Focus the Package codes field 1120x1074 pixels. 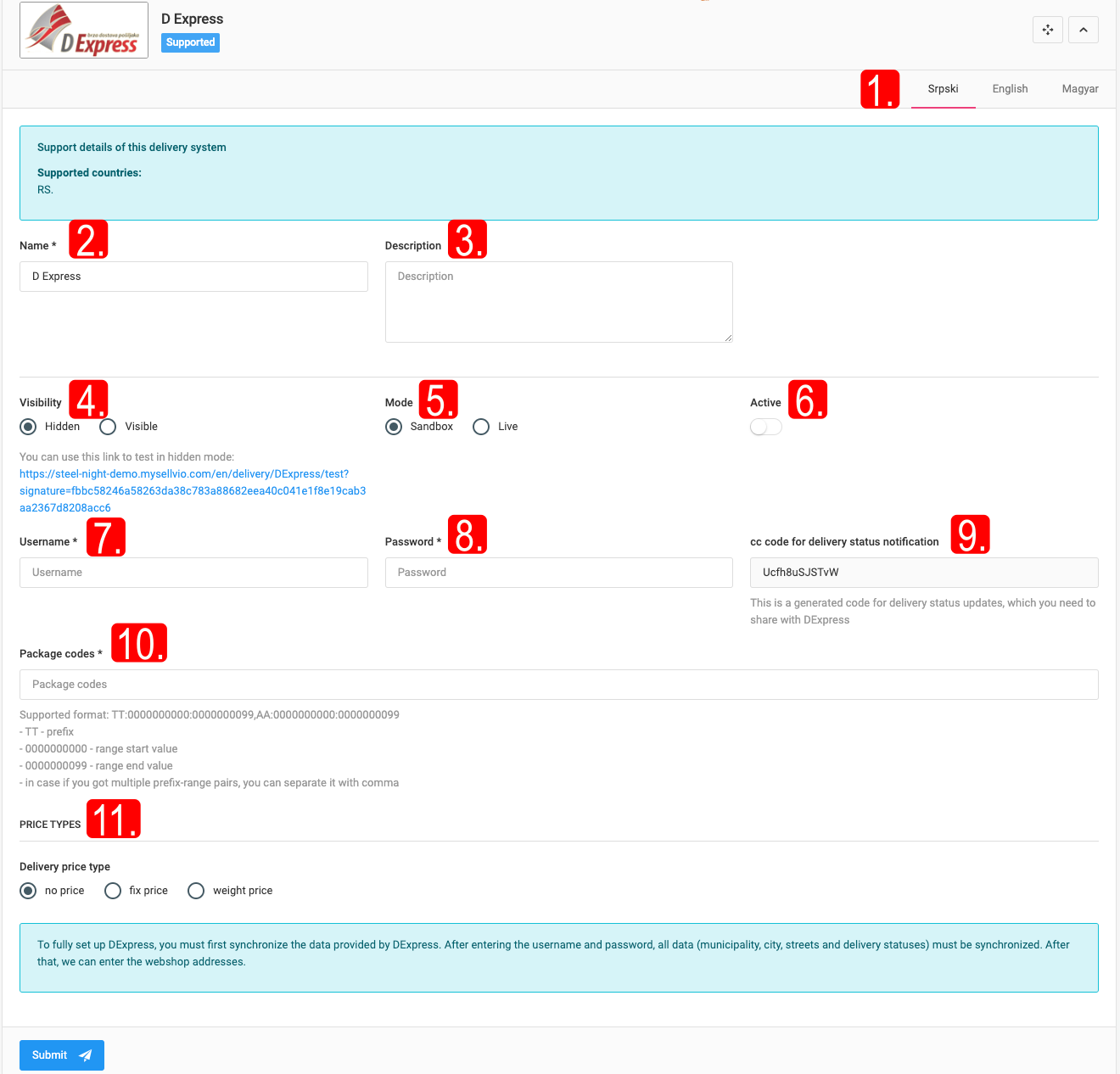(558, 685)
